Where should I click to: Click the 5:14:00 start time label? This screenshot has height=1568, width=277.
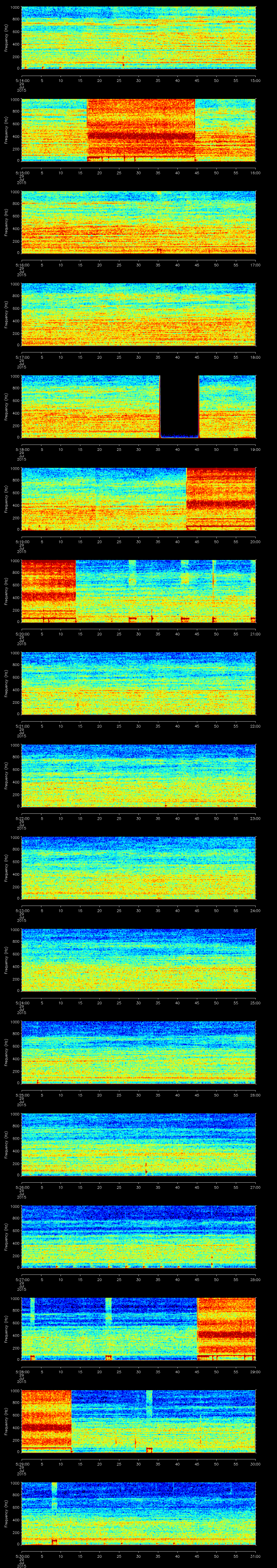pyautogui.click(x=21, y=80)
